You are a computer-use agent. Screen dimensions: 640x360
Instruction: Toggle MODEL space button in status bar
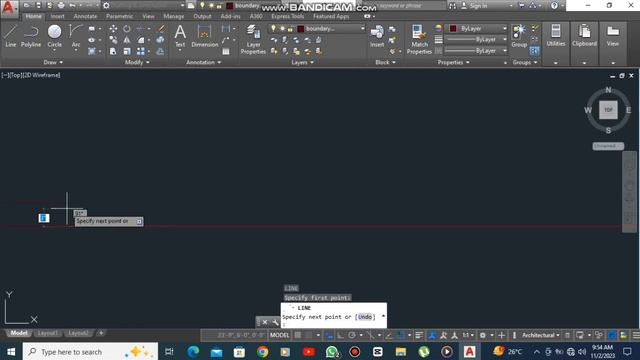(x=280, y=335)
